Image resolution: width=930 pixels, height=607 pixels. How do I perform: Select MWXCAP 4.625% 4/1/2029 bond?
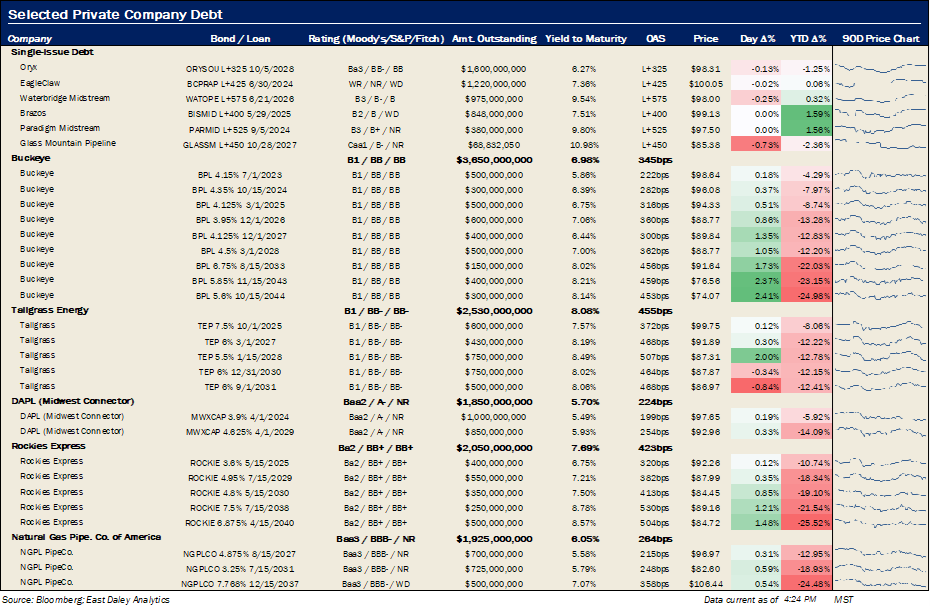pos(240,432)
